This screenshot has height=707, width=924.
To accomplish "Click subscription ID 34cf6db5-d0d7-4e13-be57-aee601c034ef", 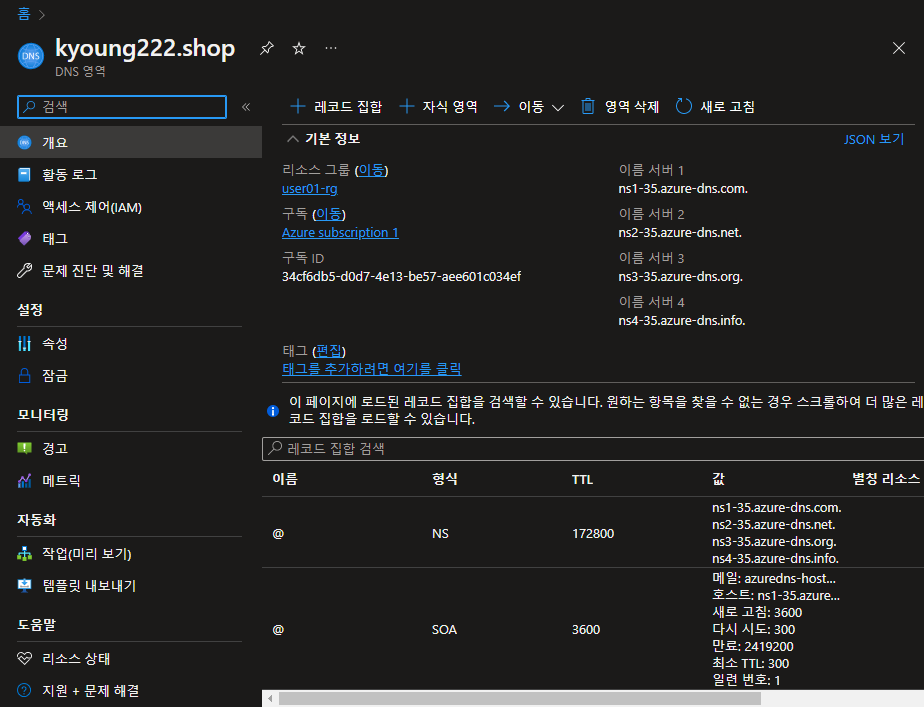I will [x=401, y=277].
